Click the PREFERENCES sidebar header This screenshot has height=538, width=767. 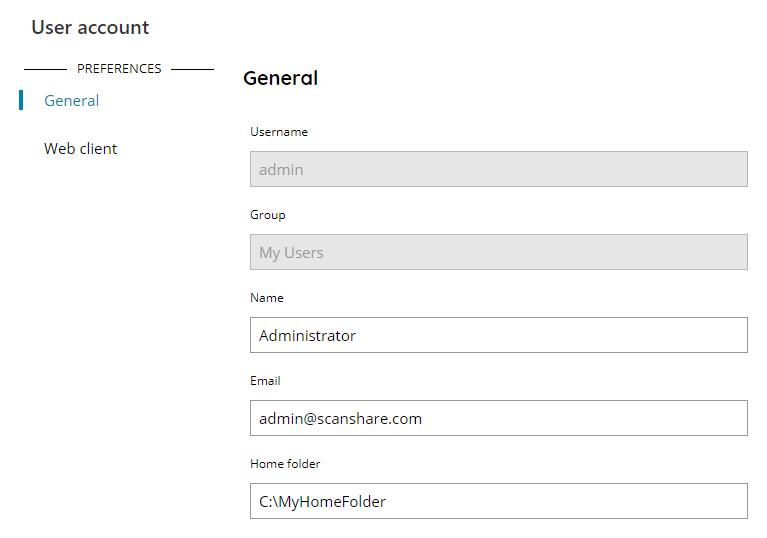tap(119, 69)
